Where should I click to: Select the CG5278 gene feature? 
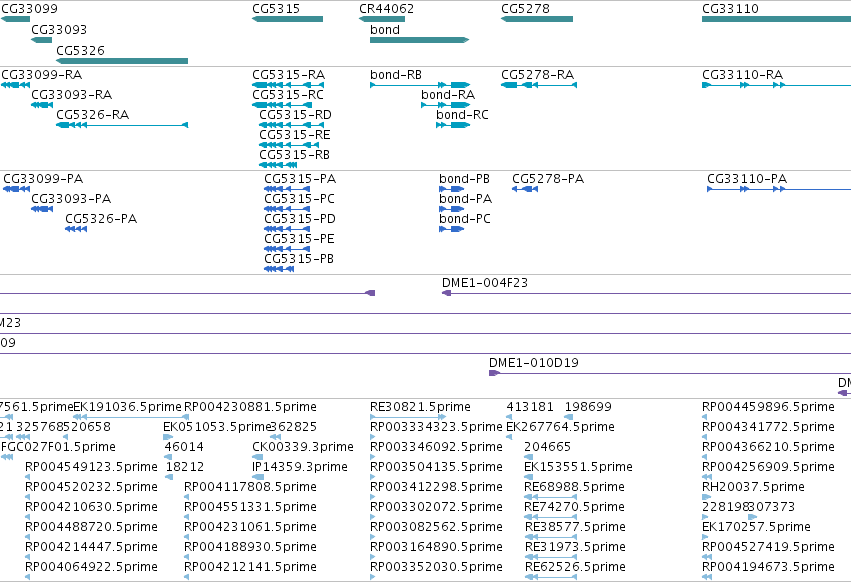(537, 19)
